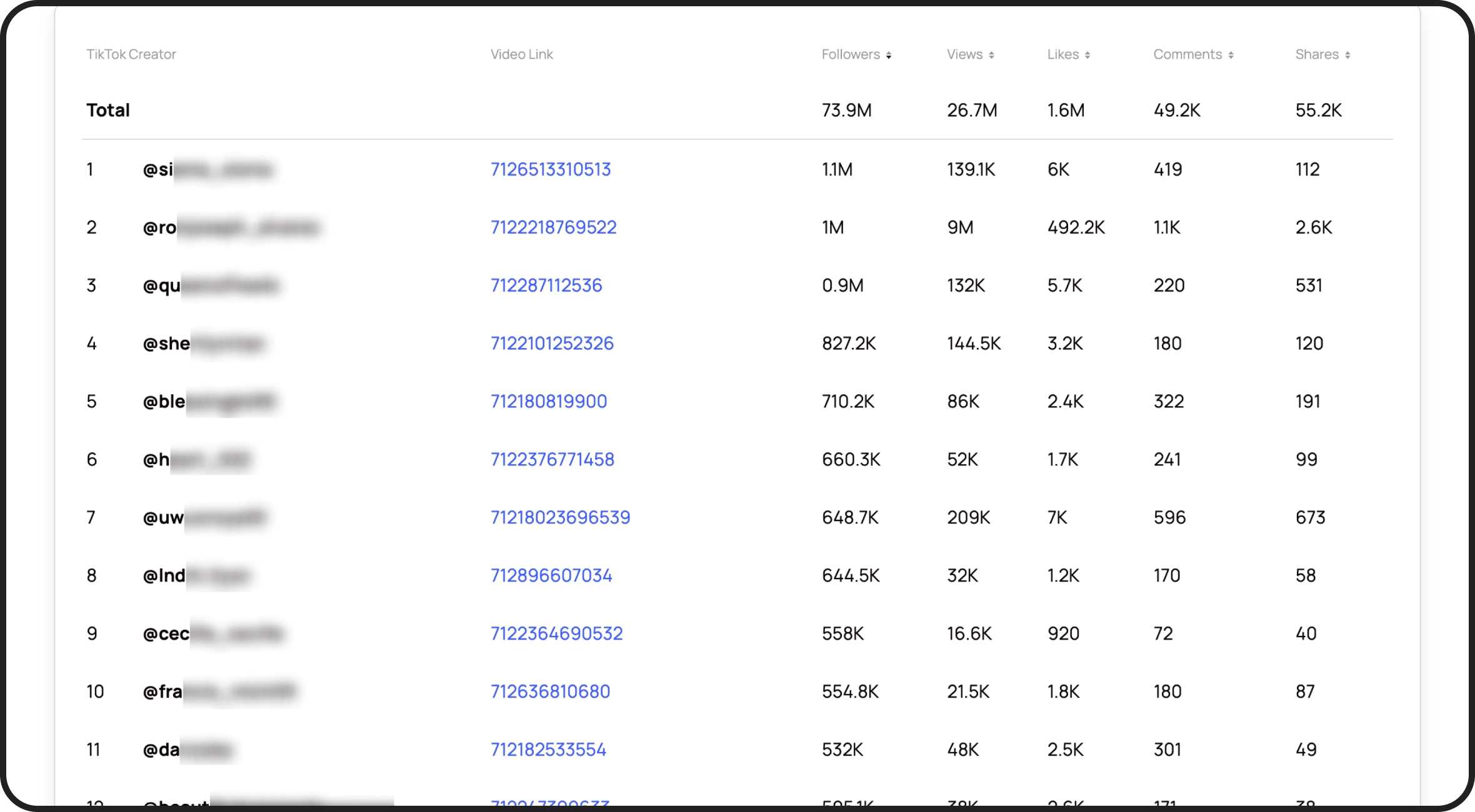
Task: Open video link 7122218769522
Action: 554,227
